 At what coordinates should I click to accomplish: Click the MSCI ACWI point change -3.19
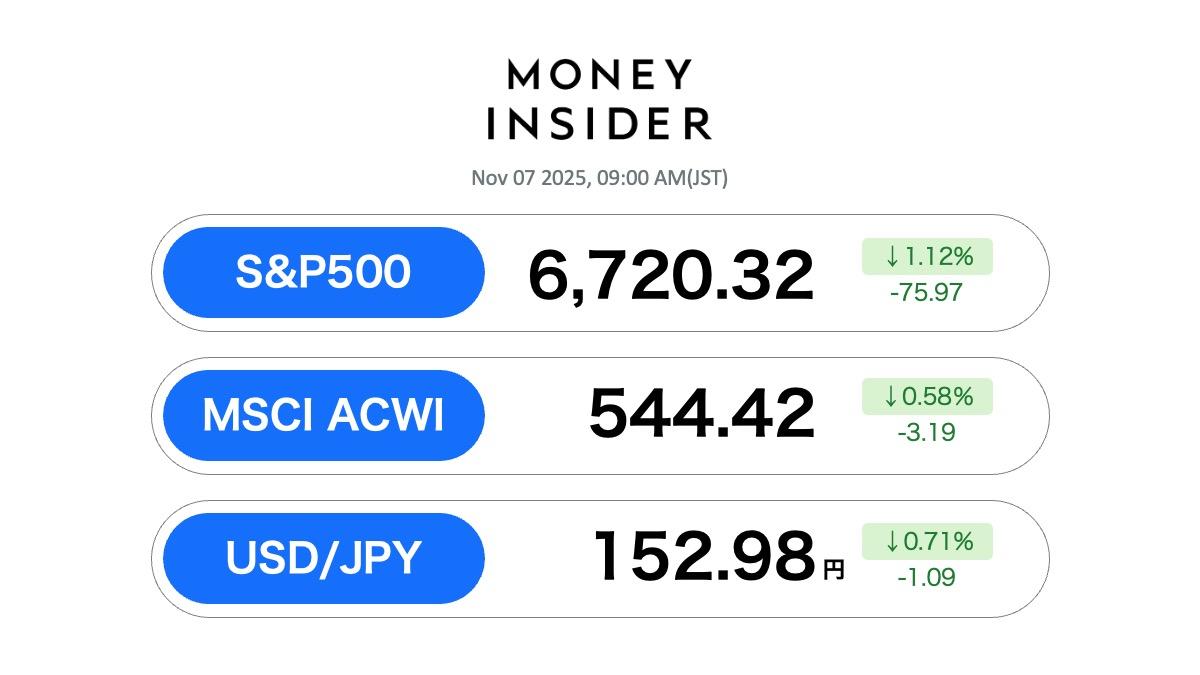point(925,433)
